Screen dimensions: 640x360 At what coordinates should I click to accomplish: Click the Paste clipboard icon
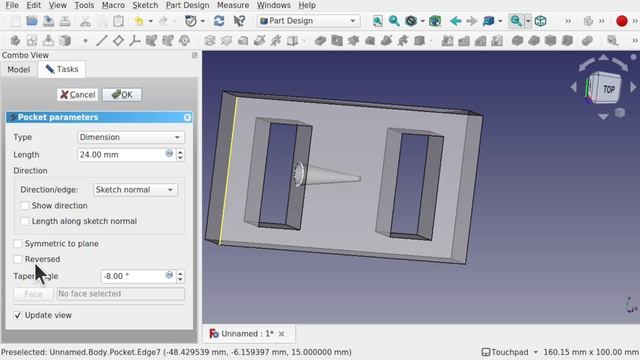(118, 21)
